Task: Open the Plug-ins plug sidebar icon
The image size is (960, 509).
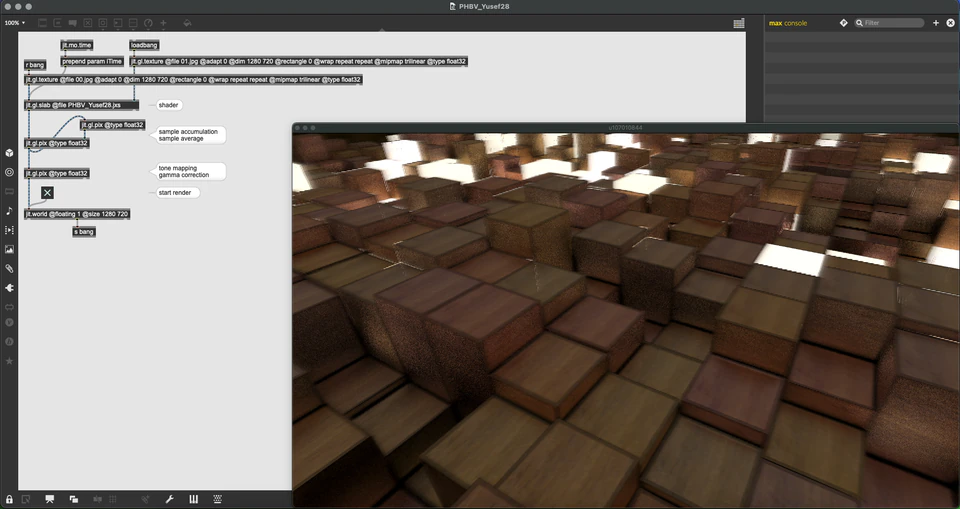Action: (x=9, y=288)
